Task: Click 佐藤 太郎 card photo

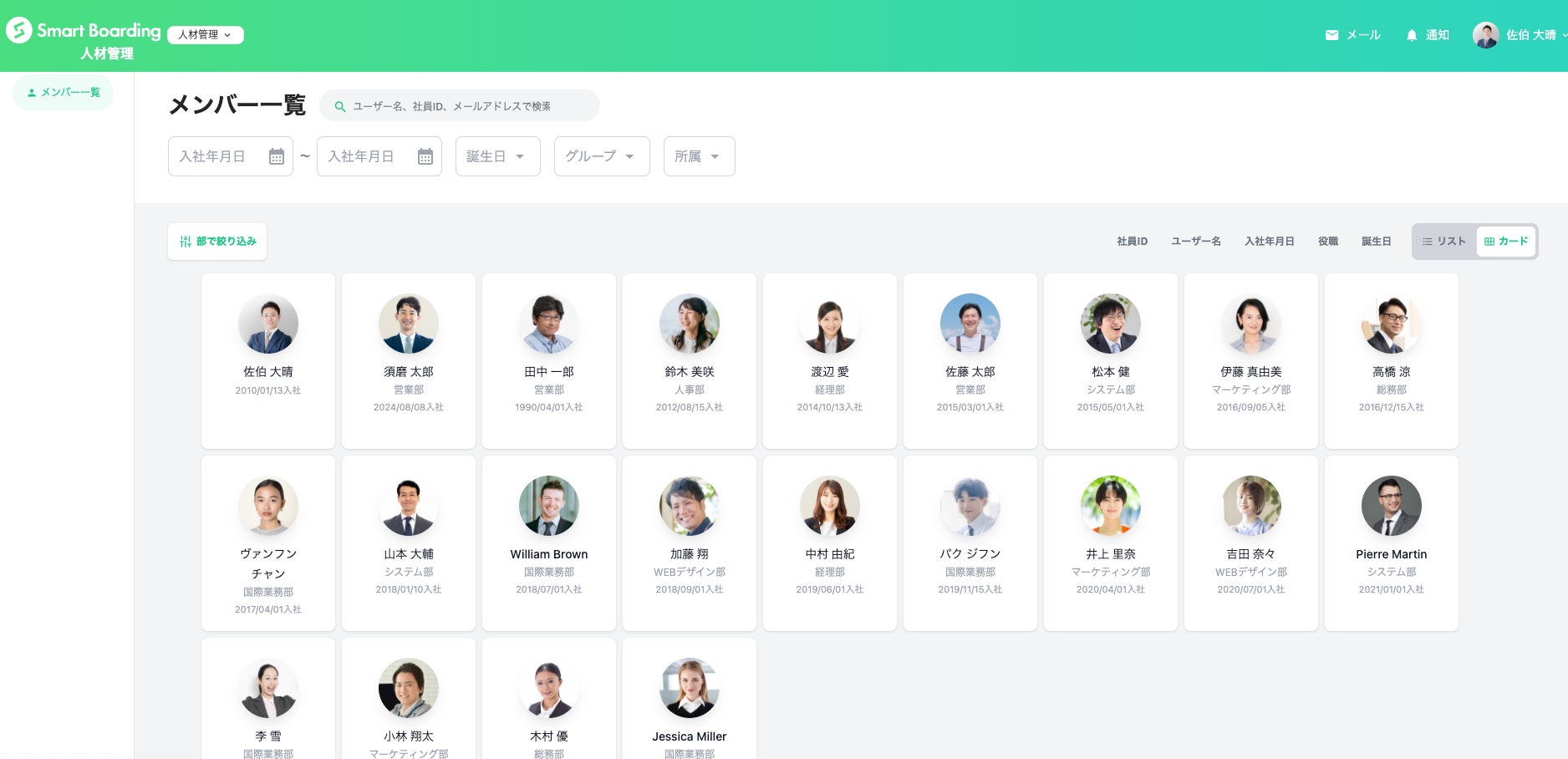Action: [x=970, y=323]
